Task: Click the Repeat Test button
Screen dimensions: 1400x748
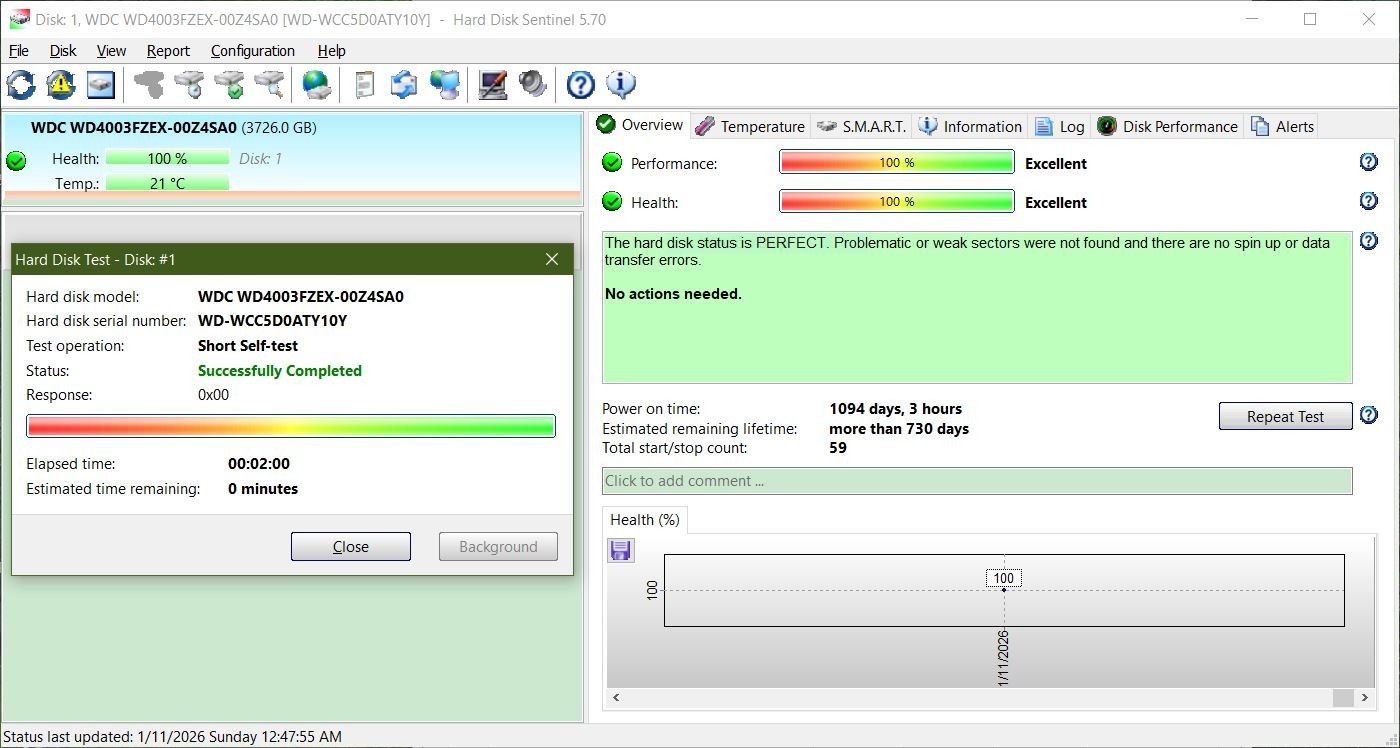Action: [x=1285, y=416]
